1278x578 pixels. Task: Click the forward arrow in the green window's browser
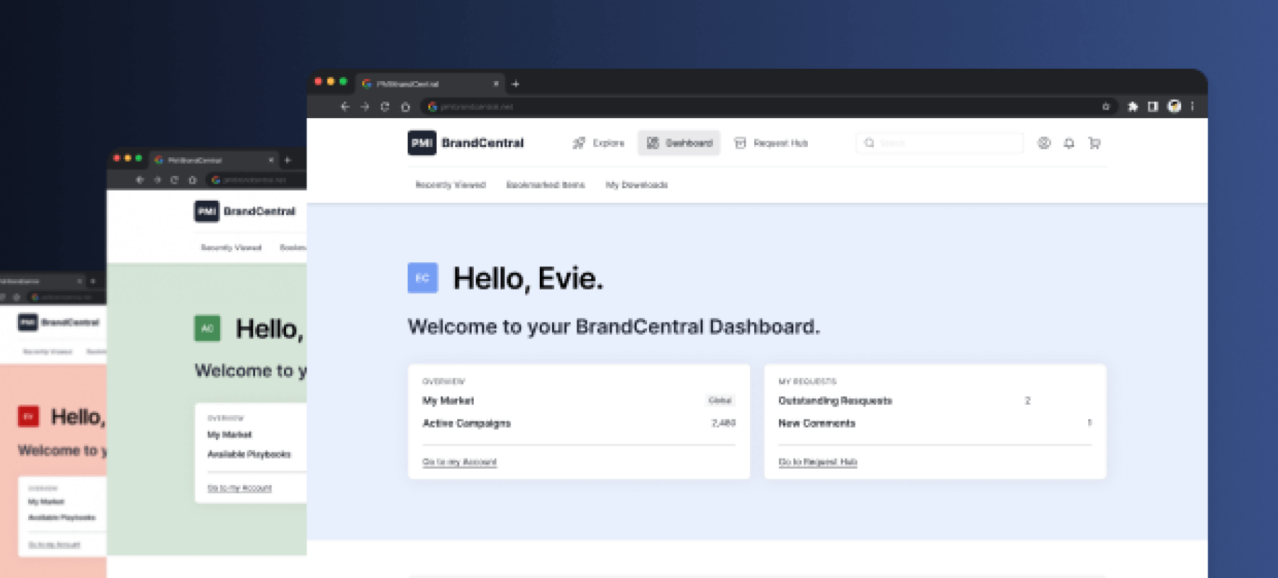click(x=157, y=180)
